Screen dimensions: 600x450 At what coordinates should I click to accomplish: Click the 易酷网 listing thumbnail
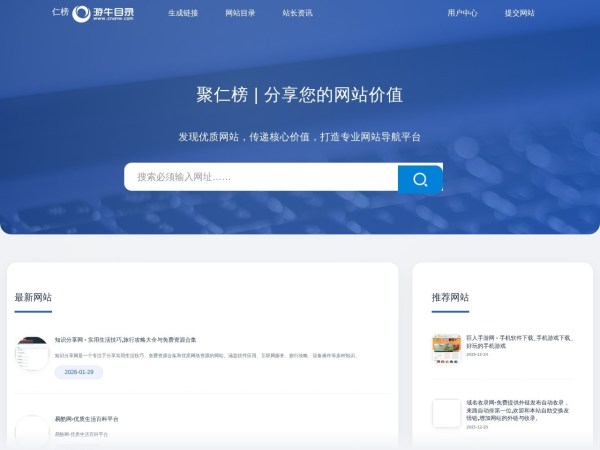click(32, 430)
